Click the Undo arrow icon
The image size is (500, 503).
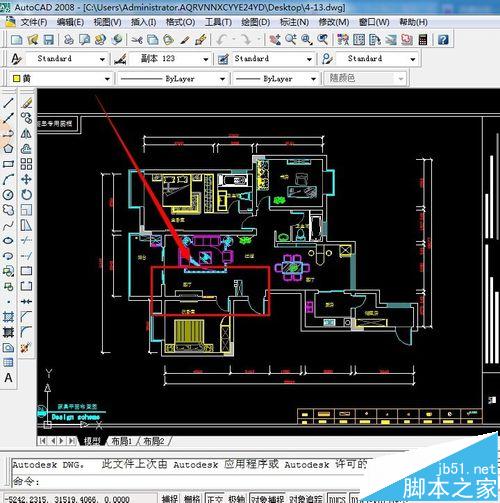tap(221, 40)
